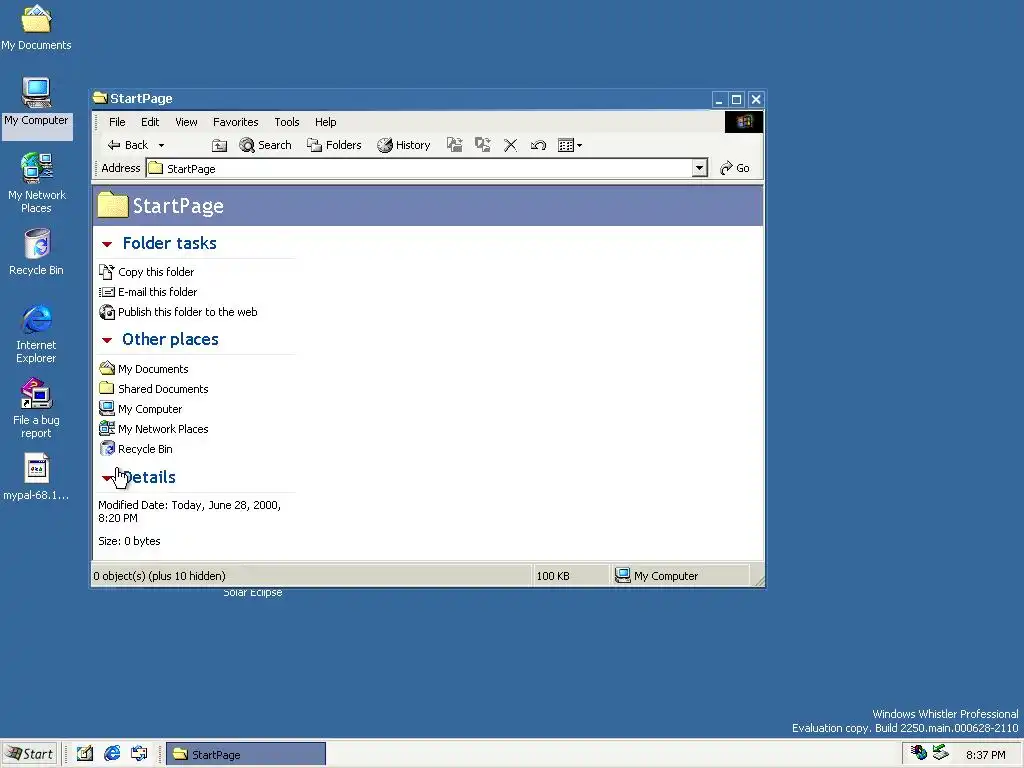Go back using the Back toolbar button

click(x=128, y=145)
